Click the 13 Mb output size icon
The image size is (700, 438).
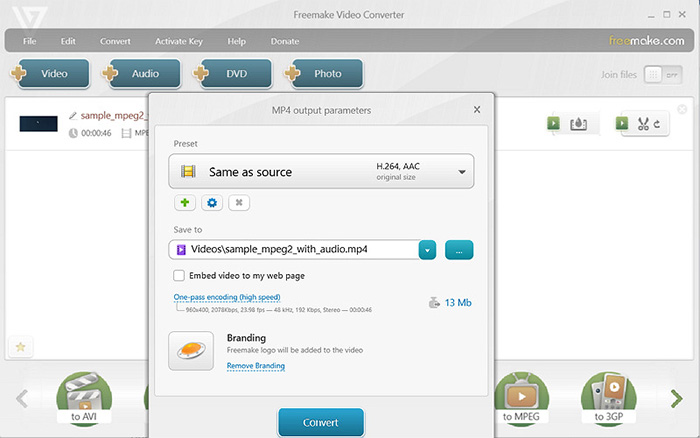pyautogui.click(x=433, y=302)
